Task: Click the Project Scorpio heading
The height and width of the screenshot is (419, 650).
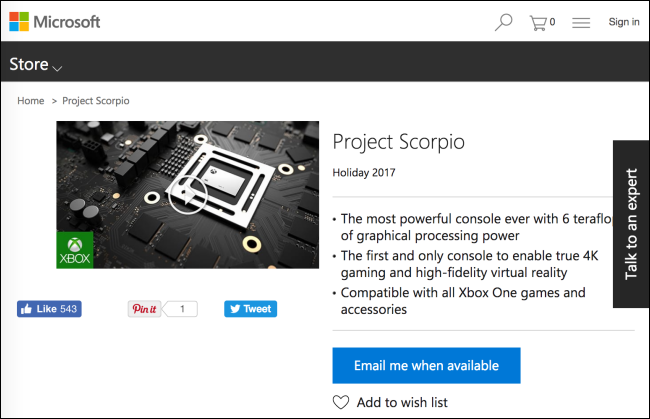Action: [398, 141]
